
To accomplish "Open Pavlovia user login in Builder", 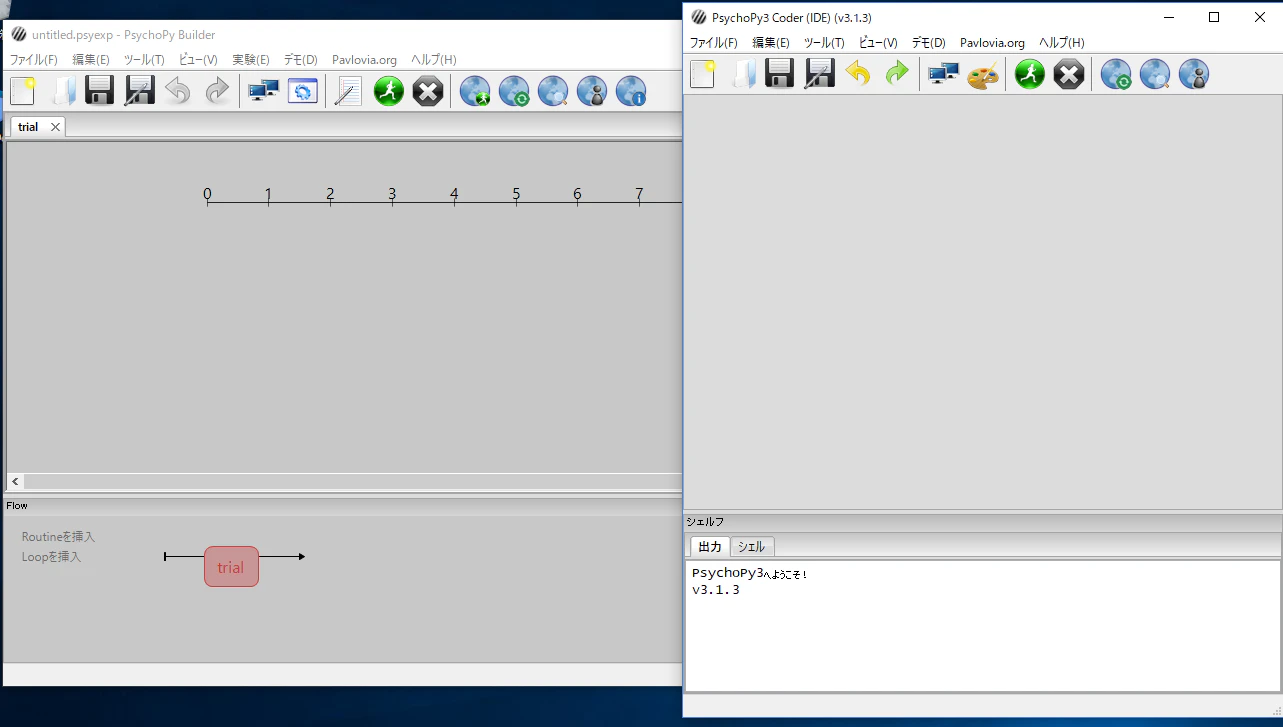I will [x=592, y=91].
